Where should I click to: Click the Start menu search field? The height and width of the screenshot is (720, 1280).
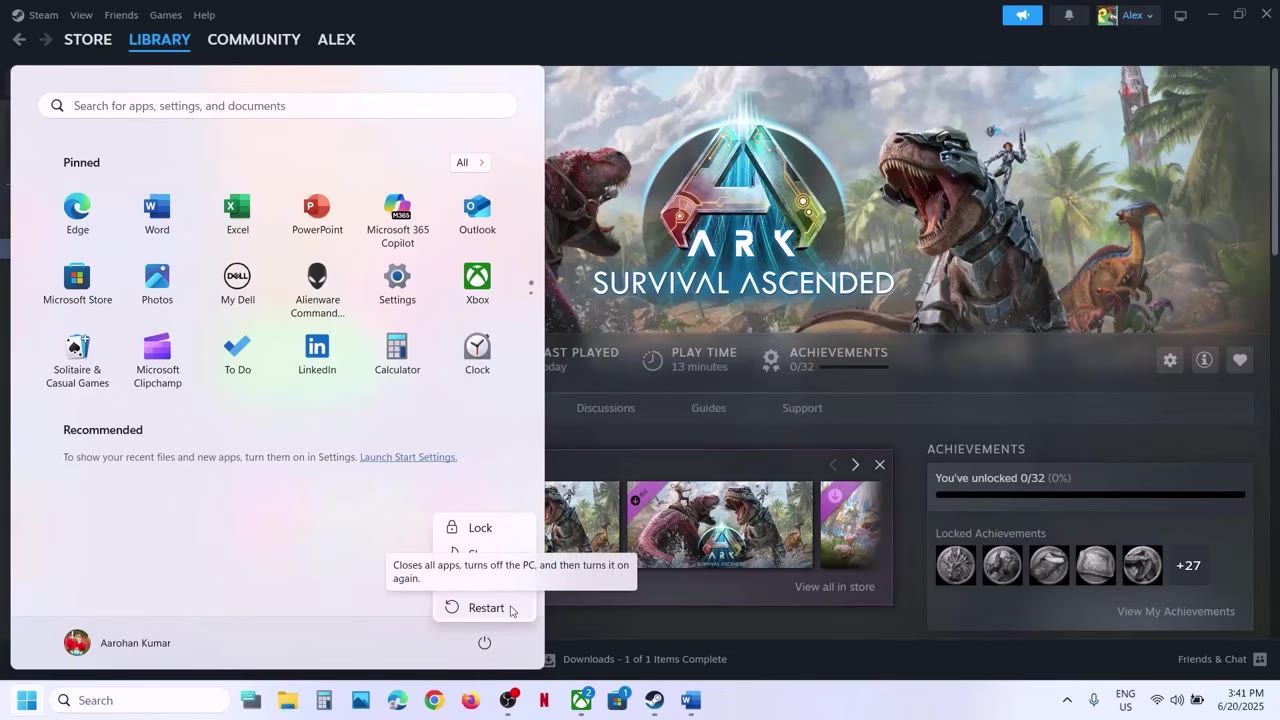(278, 105)
